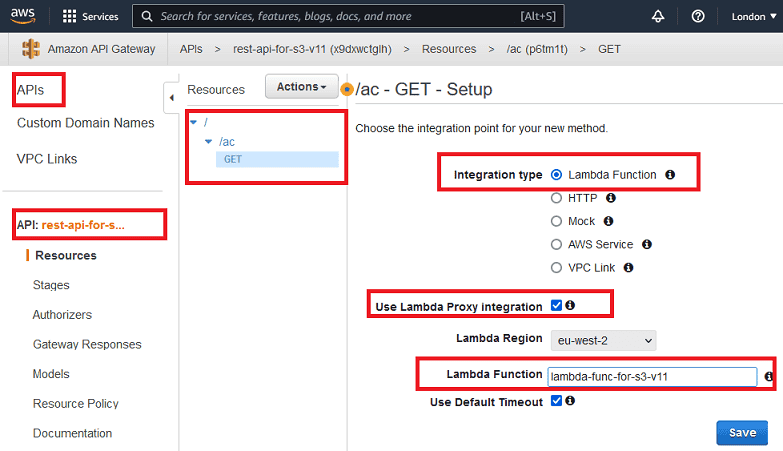
Task: Open Authorizers in the sidebar
Action: click(x=62, y=315)
